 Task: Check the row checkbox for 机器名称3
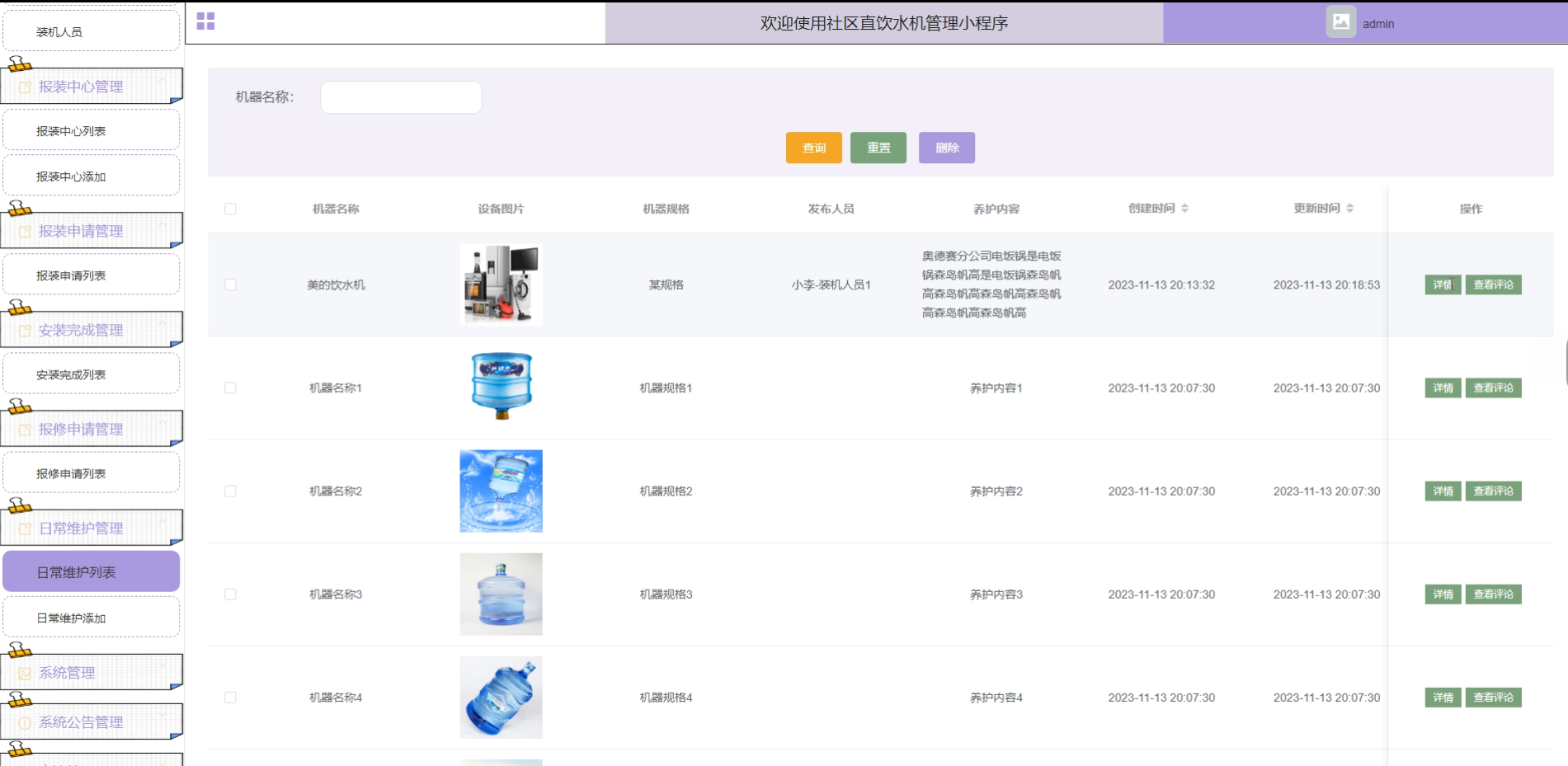click(x=230, y=594)
